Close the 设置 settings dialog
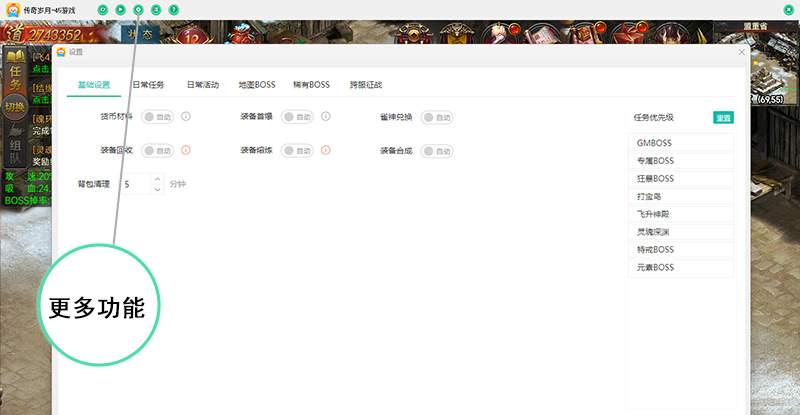This screenshot has height=415, width=800. click(x=741, y=52)
